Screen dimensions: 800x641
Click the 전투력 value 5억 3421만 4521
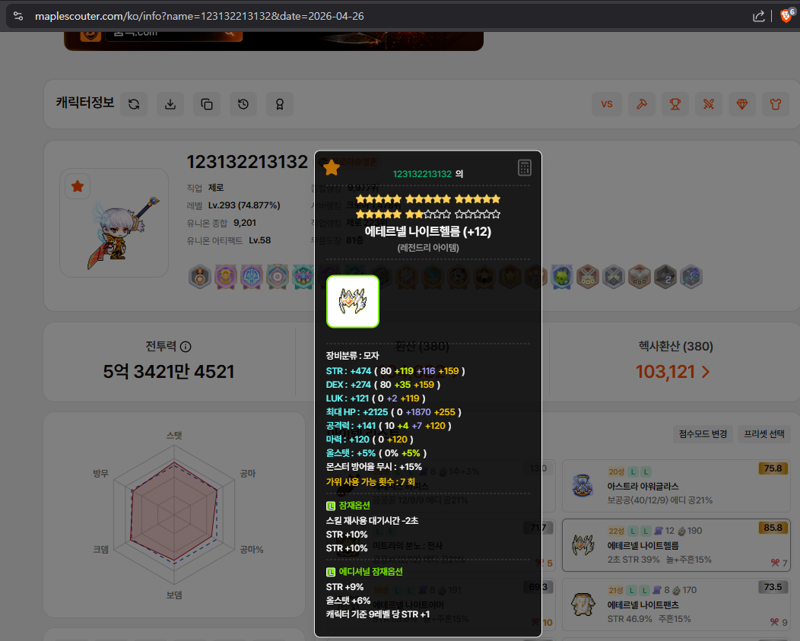[x=168, y=372]
